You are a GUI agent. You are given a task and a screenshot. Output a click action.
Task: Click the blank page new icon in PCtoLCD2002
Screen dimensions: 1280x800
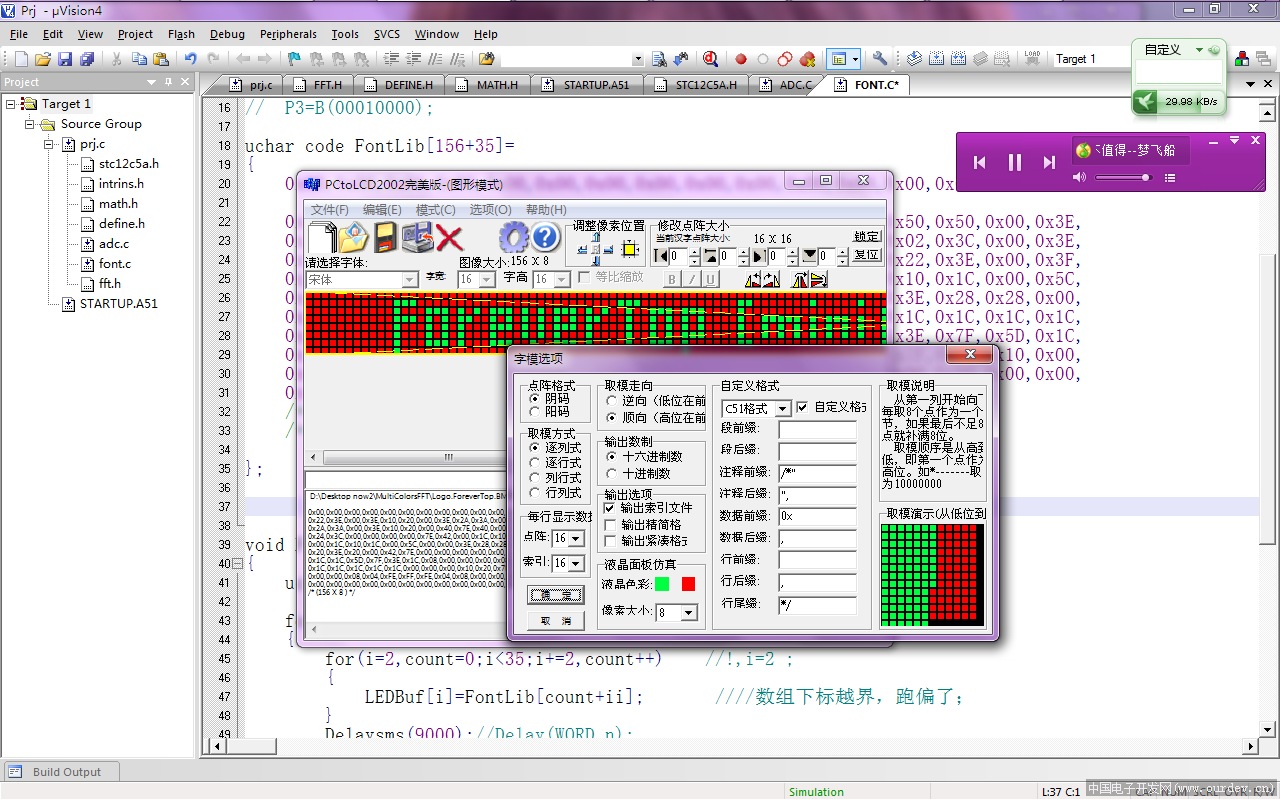[x=322, y=237]
